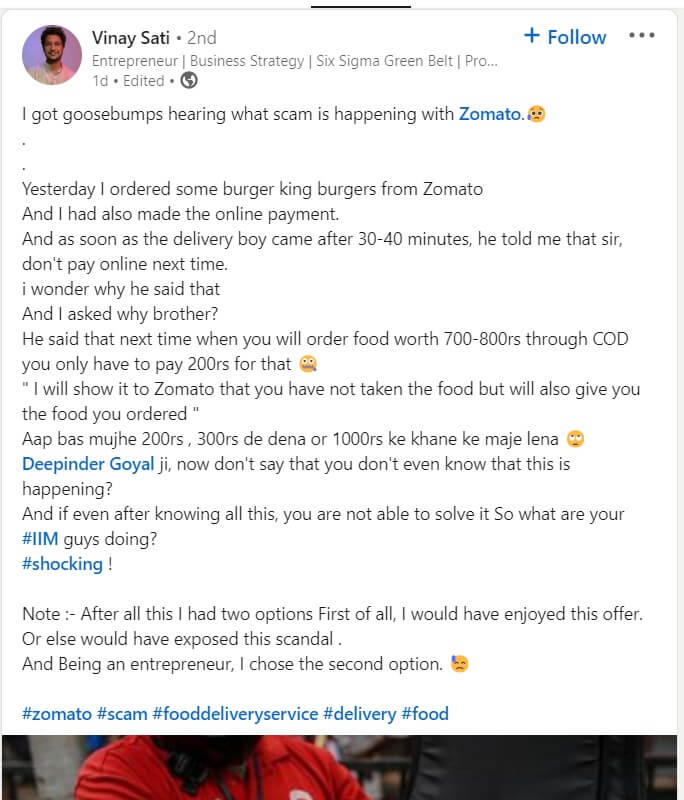684x800 pixels.
Task: Open the #food hashtag
Action: (425, 714)
